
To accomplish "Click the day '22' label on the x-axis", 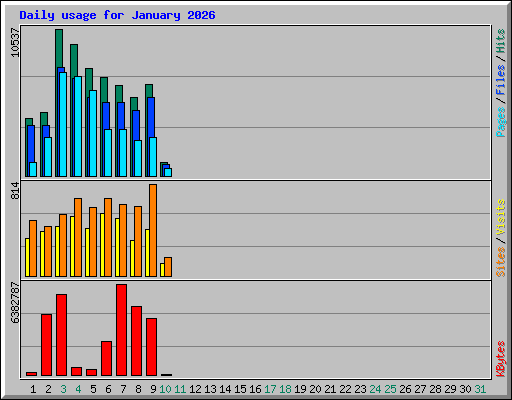I will coord(345,389).
